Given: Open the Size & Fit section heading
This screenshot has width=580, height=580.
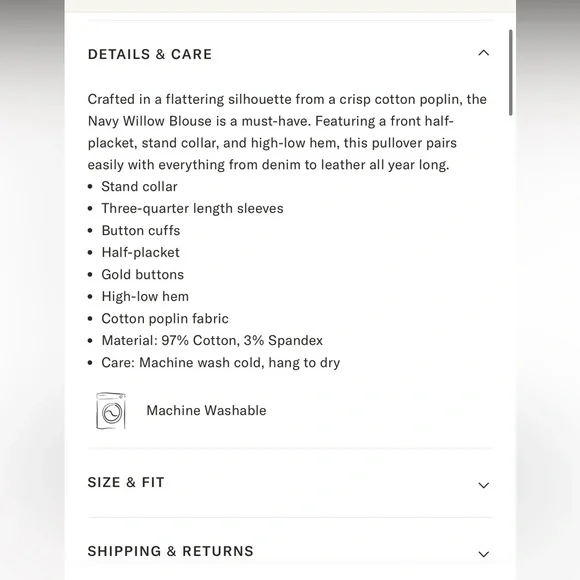Looking at the screenshot, I should 126,482.
